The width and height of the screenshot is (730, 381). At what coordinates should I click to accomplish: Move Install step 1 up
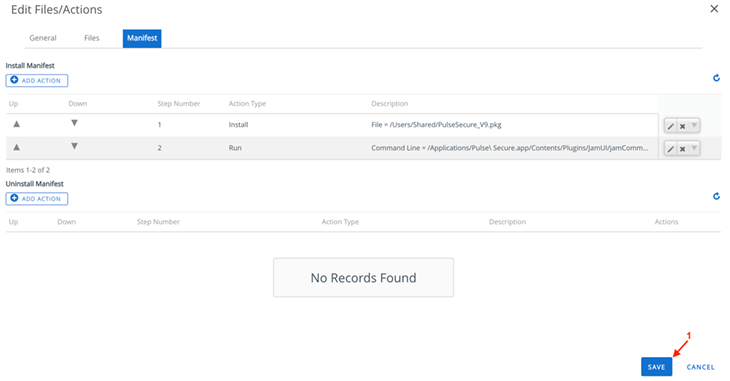pos(16,124)
